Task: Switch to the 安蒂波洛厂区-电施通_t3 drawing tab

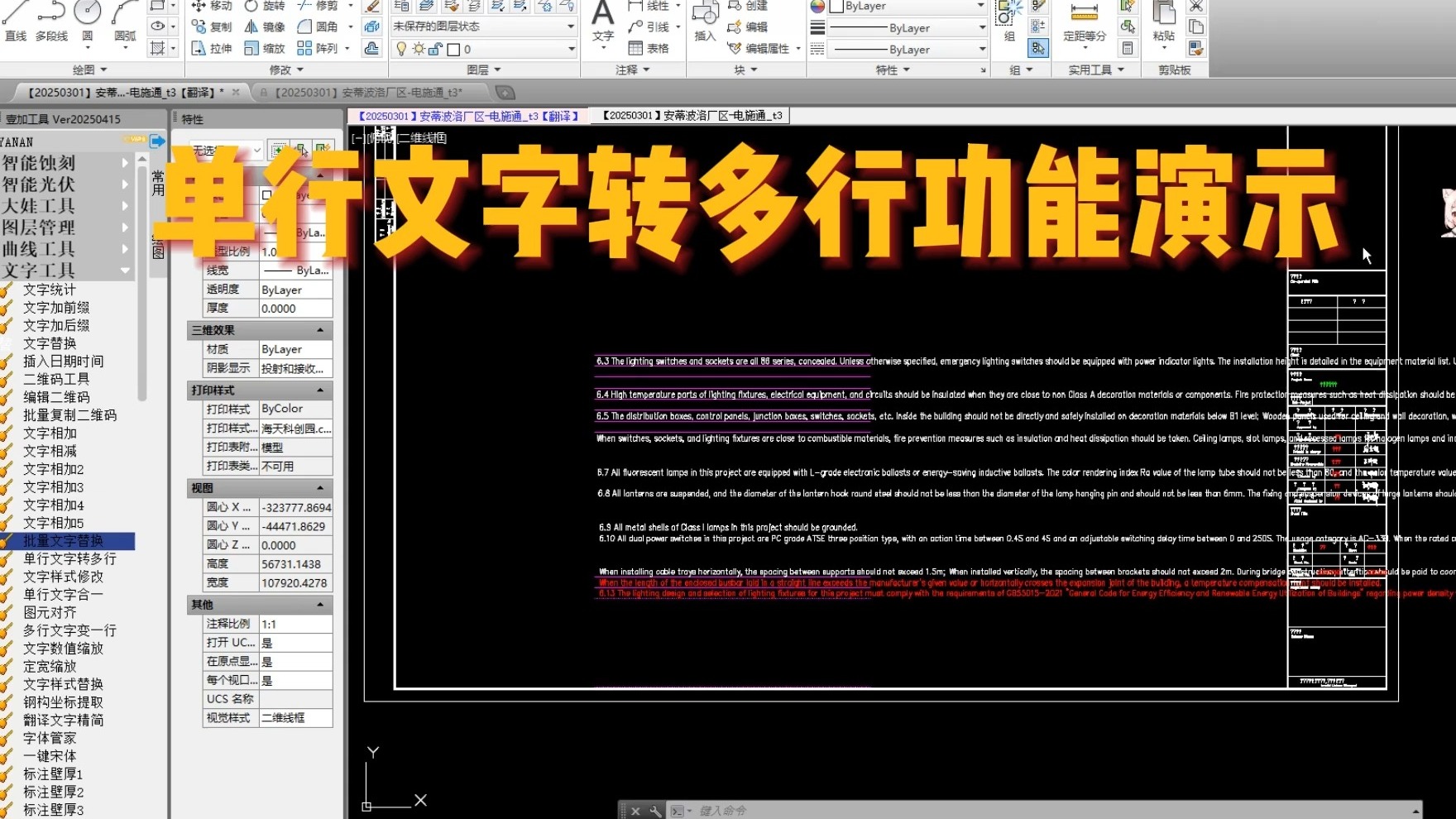Action: tap(693, 116)
